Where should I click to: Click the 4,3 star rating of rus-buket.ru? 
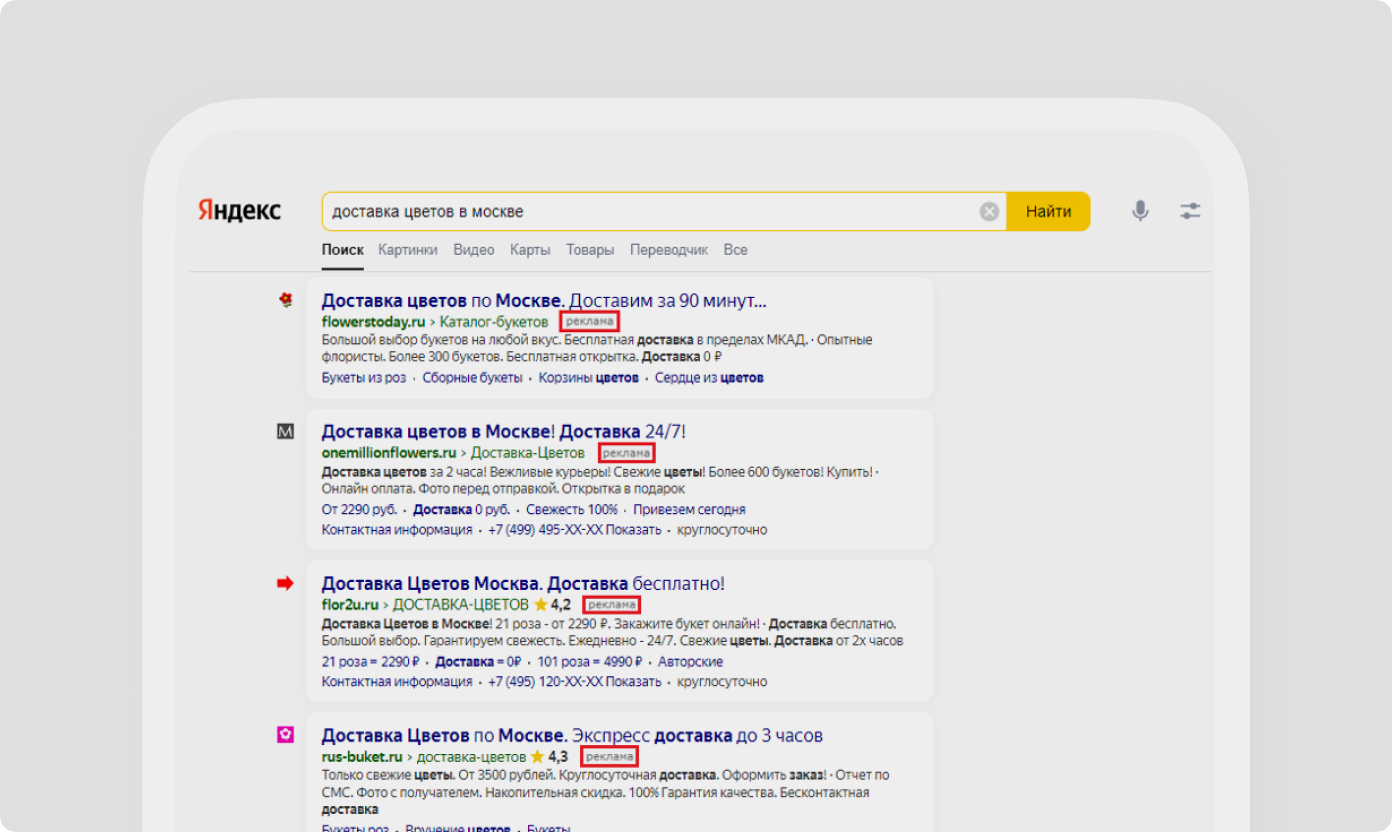(x=550, y=757)
